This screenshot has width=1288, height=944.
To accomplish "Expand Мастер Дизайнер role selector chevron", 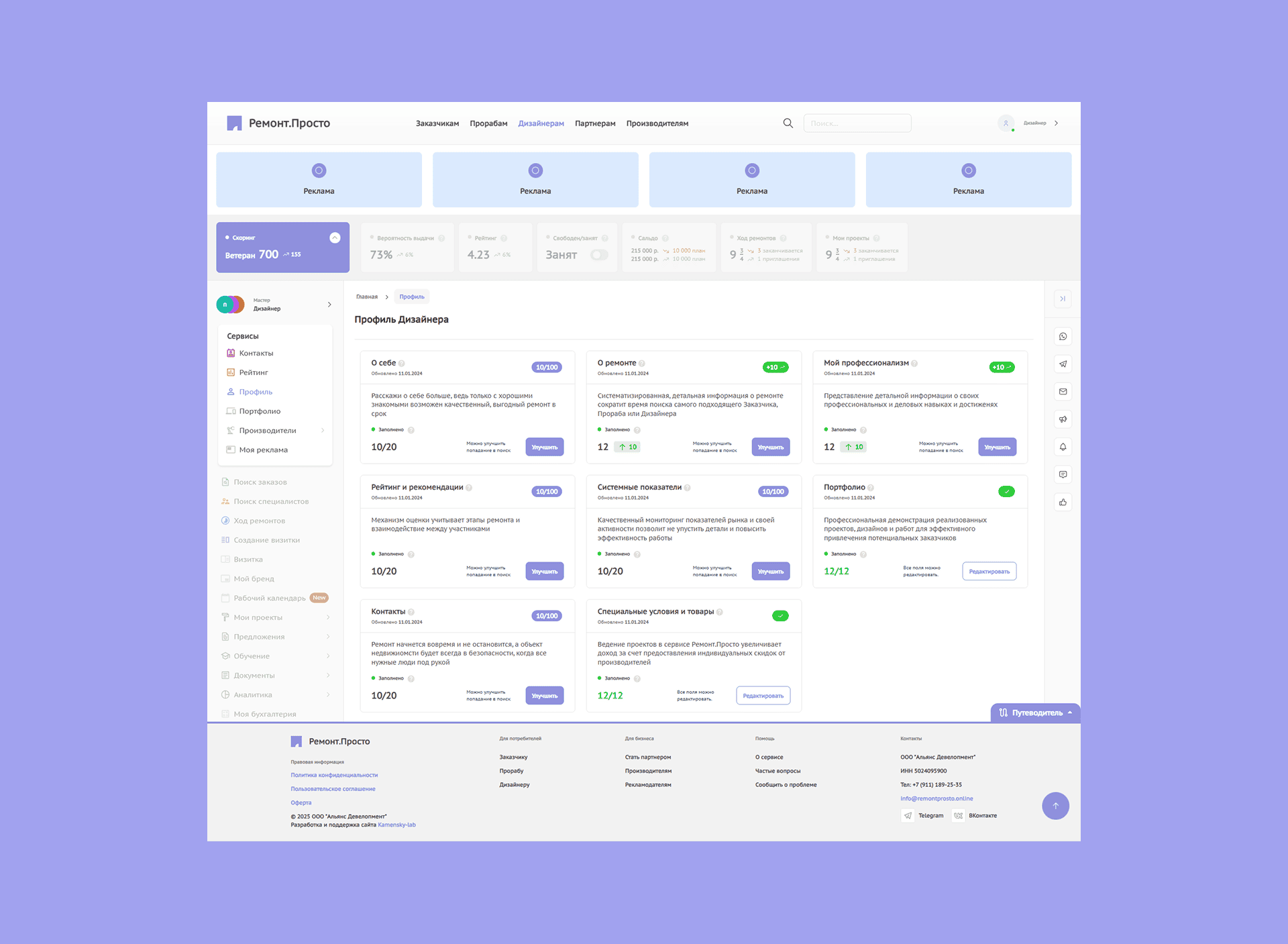I will [329, 305].
